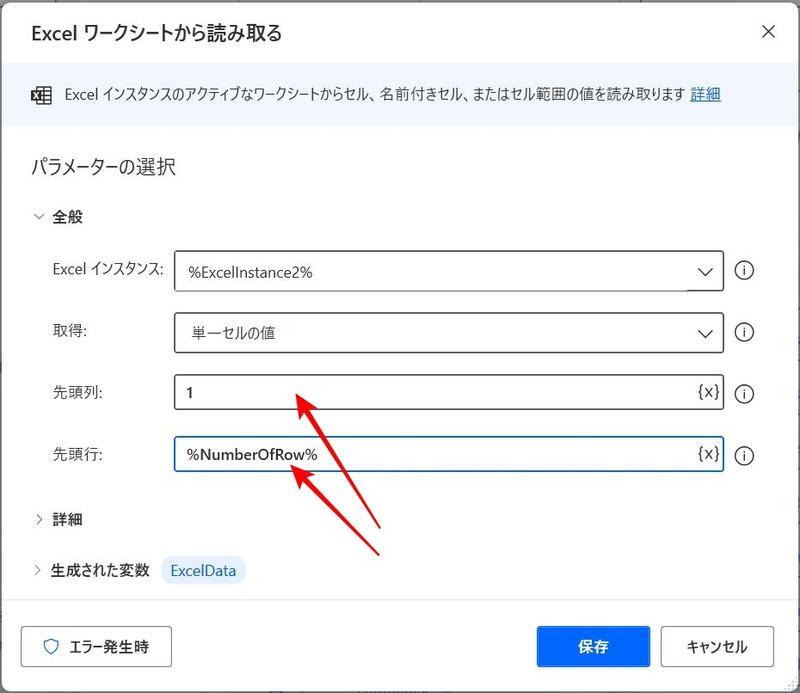Image resolution: width=800 pixels, height=693 pixels.
Task: Close the dialog with the X button
Action: 768,32
